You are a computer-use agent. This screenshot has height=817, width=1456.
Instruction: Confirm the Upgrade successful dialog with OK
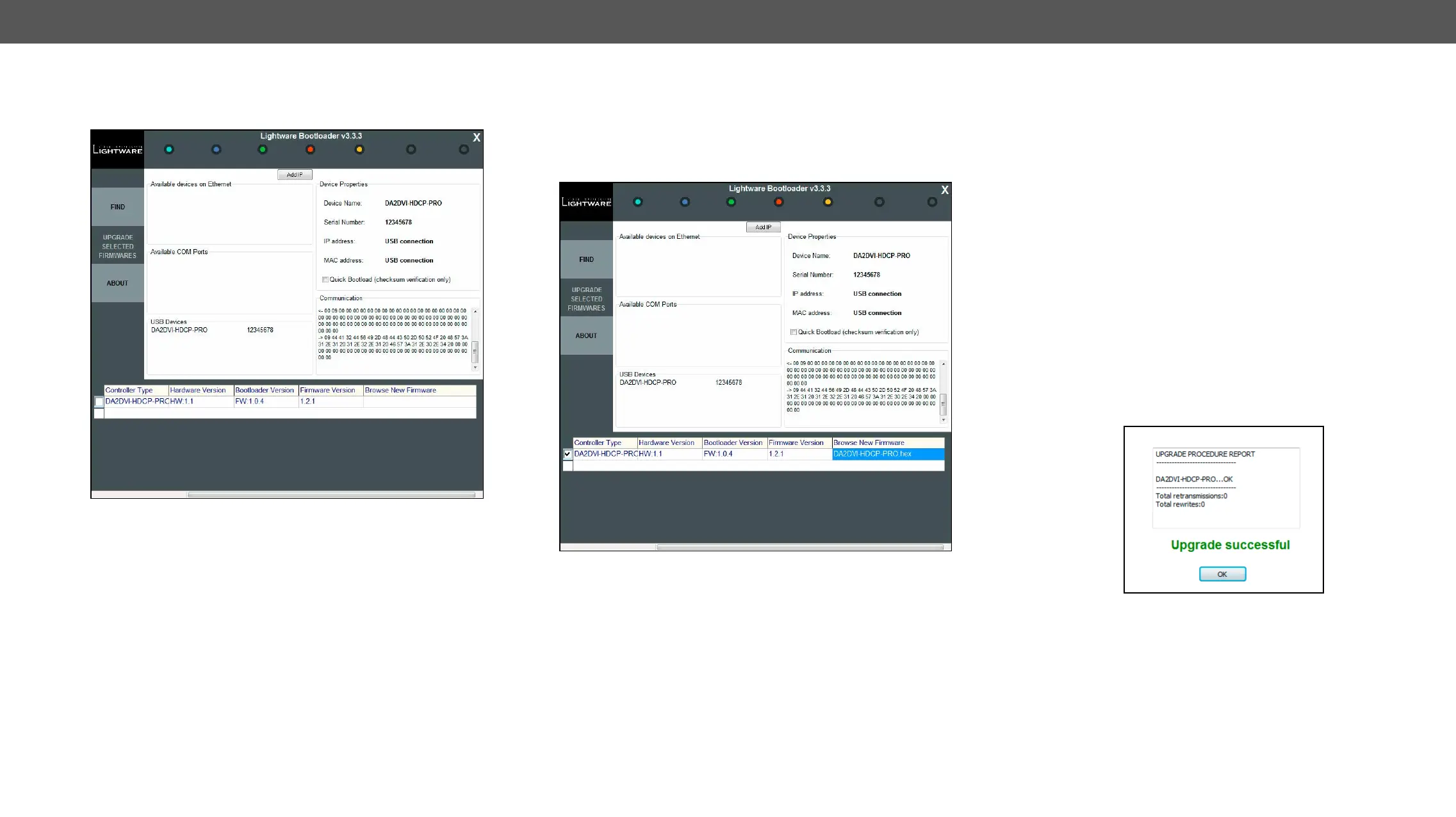click(1222, 574)
